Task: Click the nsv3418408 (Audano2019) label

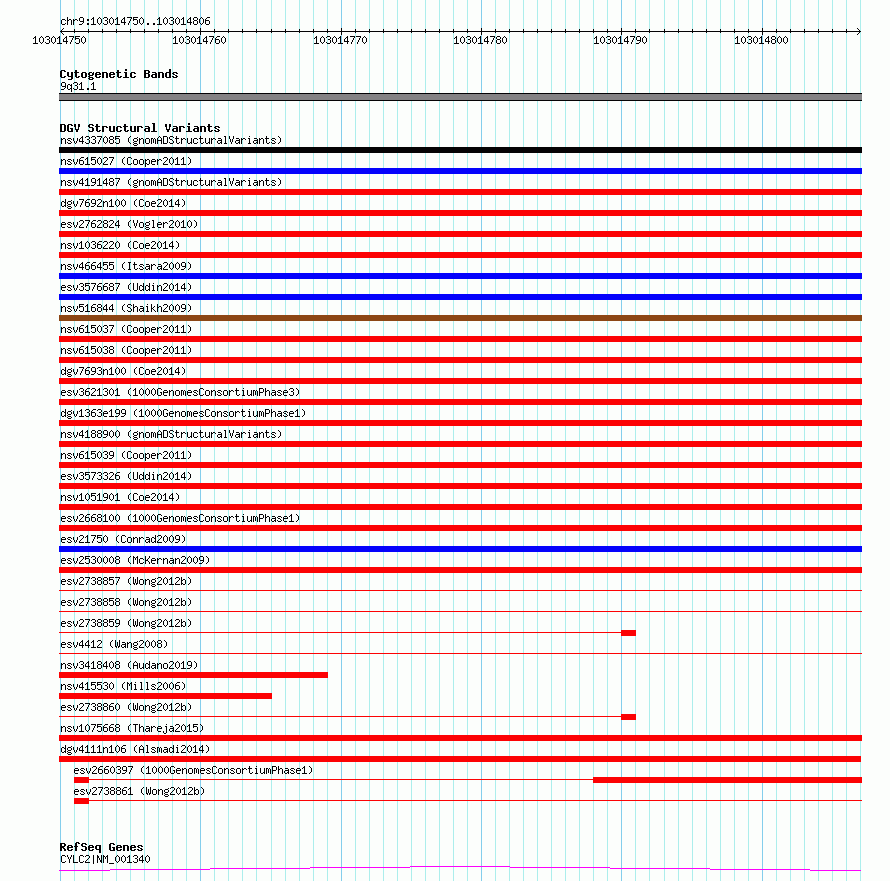Action: (129, 665)
